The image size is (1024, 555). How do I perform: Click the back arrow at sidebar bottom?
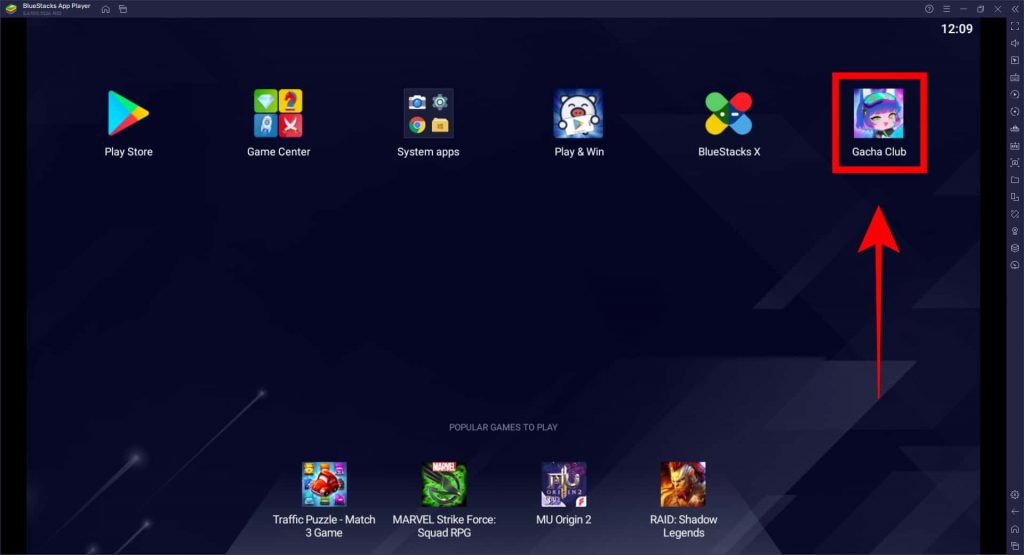coord(1015,512)
